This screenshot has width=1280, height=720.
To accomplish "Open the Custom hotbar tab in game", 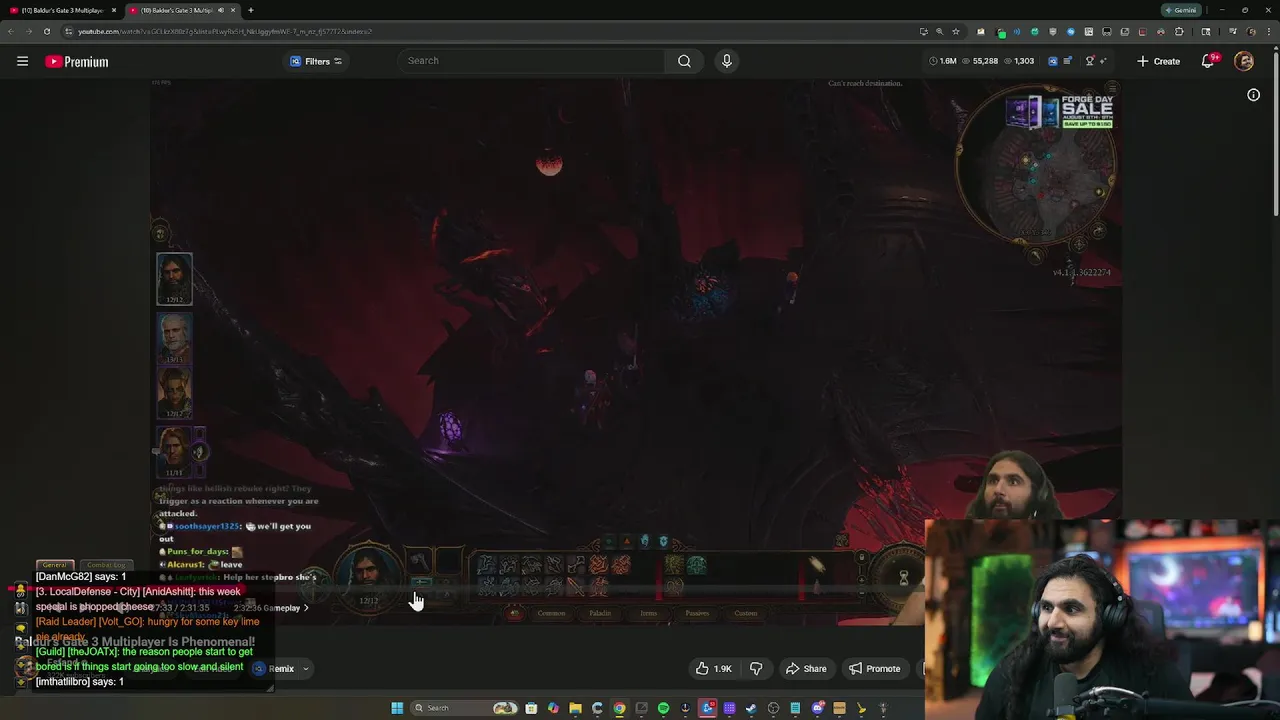I will pos(746,613).
